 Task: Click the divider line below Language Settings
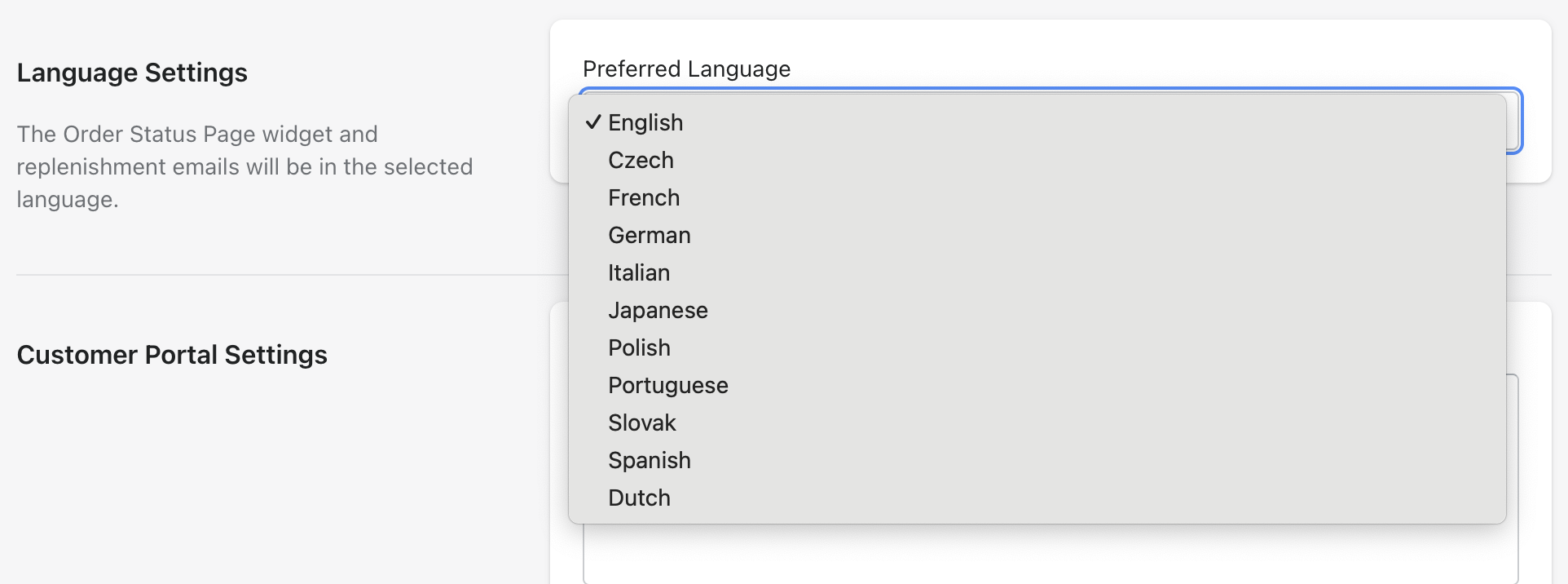tap(285, 275)
